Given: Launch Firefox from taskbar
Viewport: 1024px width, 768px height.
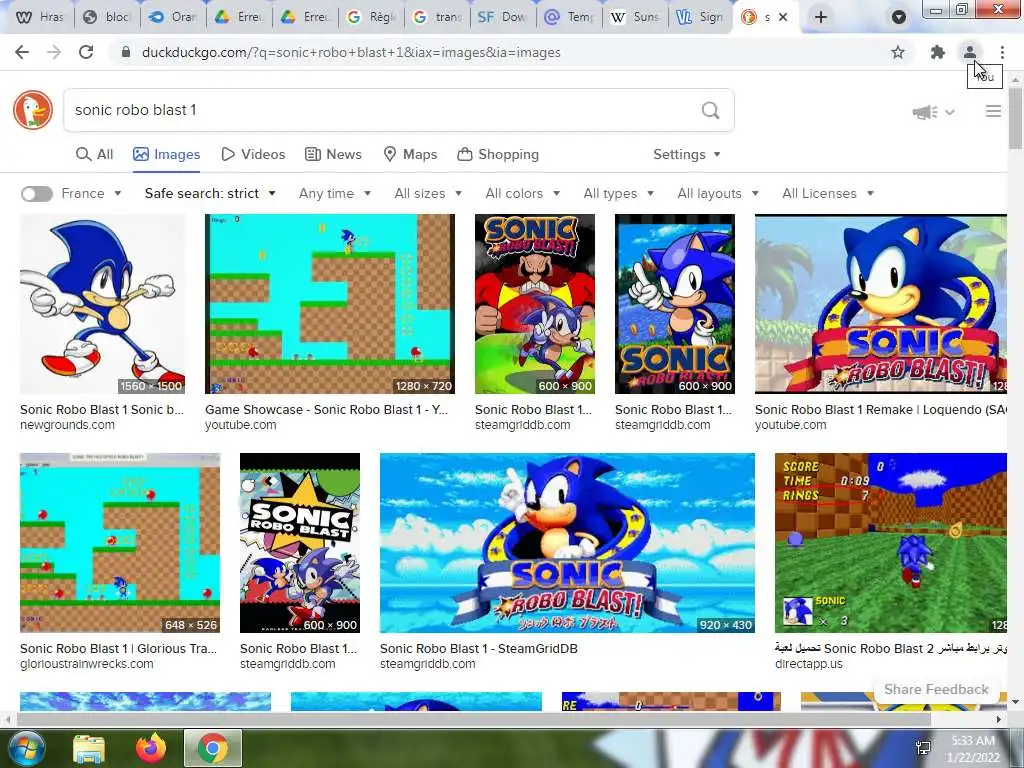Looking at the screenshot, I should (151, 748).
